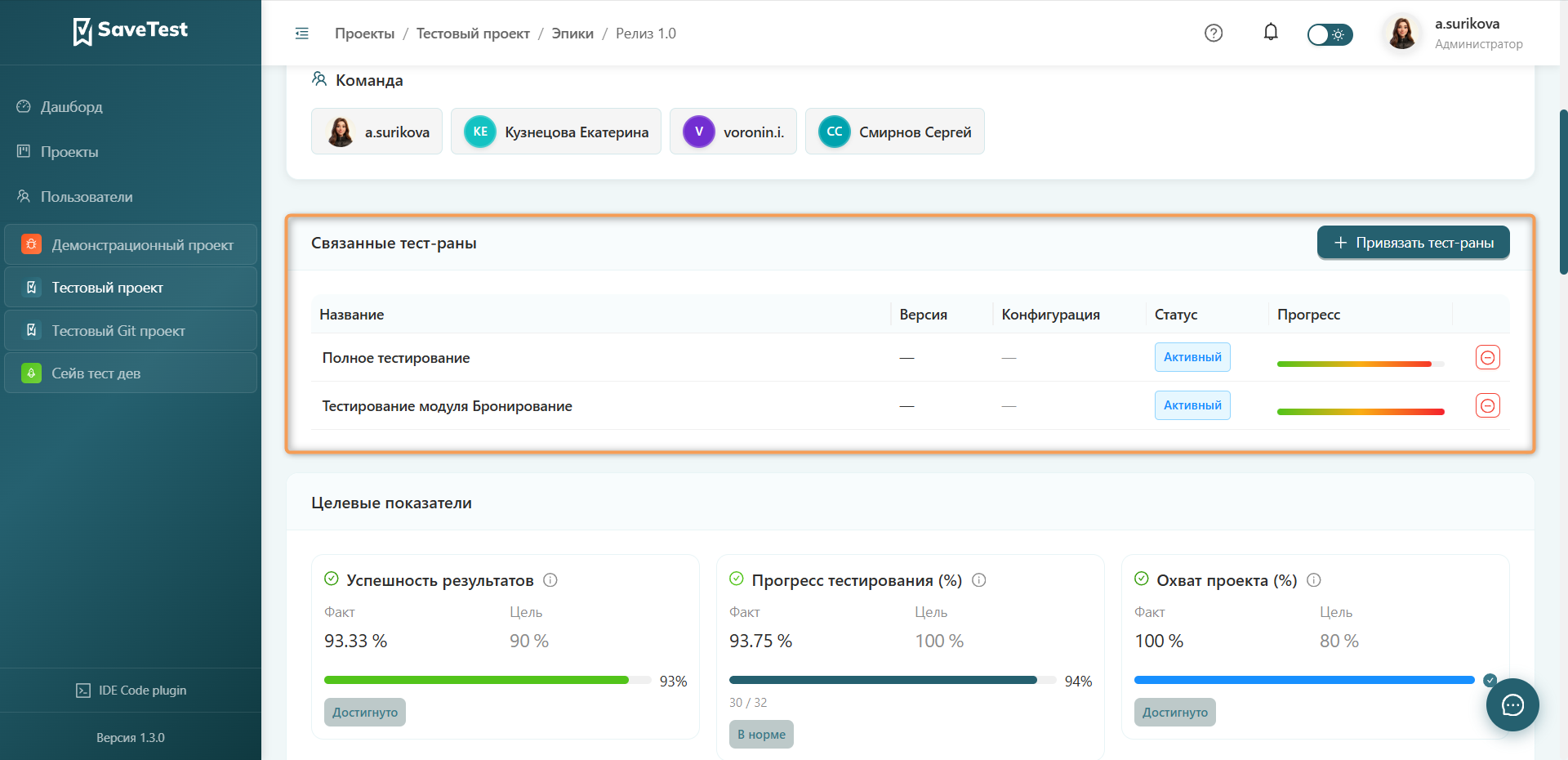
Task: Open Демонстрационный проект in sidebar
Action: tap(131, 244)
